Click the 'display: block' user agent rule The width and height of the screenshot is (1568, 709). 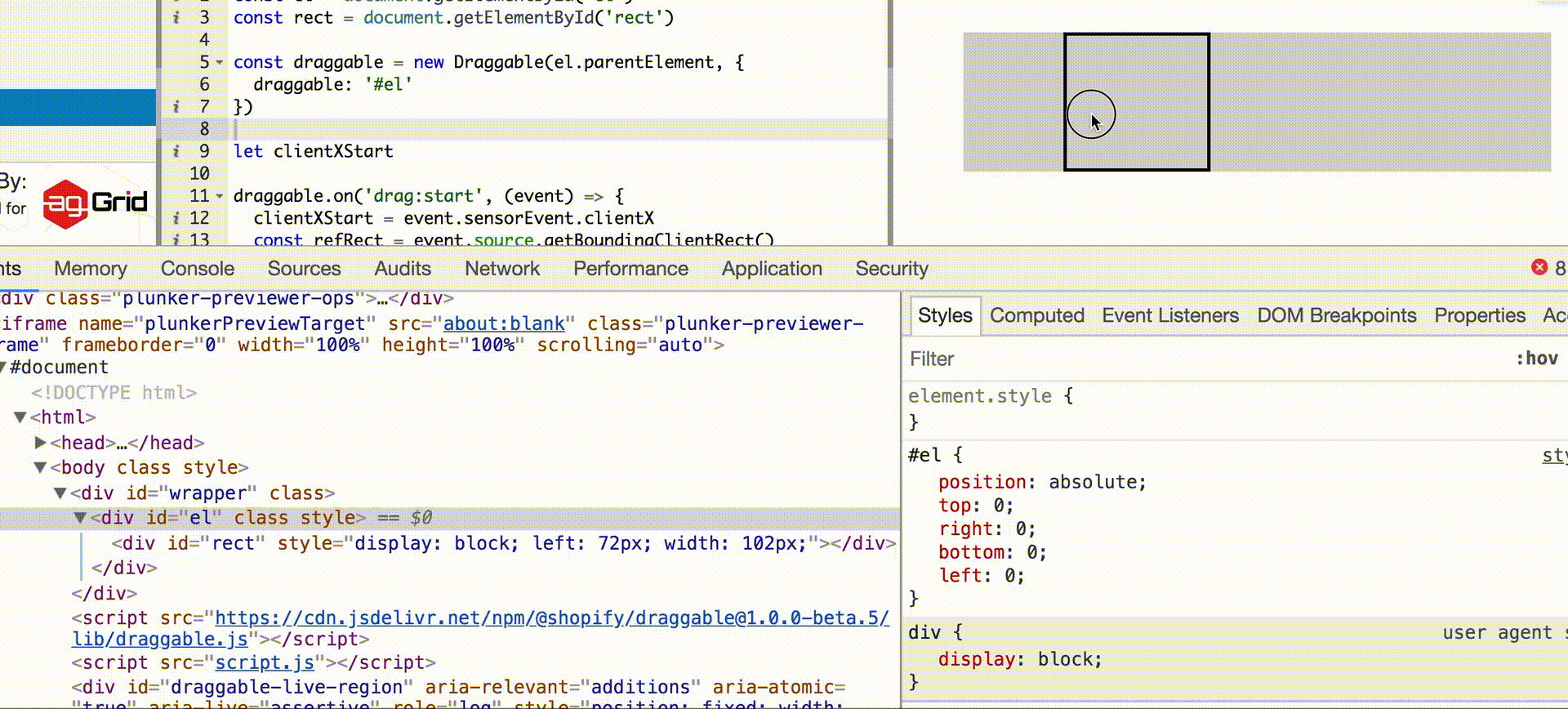point(1020,659)
